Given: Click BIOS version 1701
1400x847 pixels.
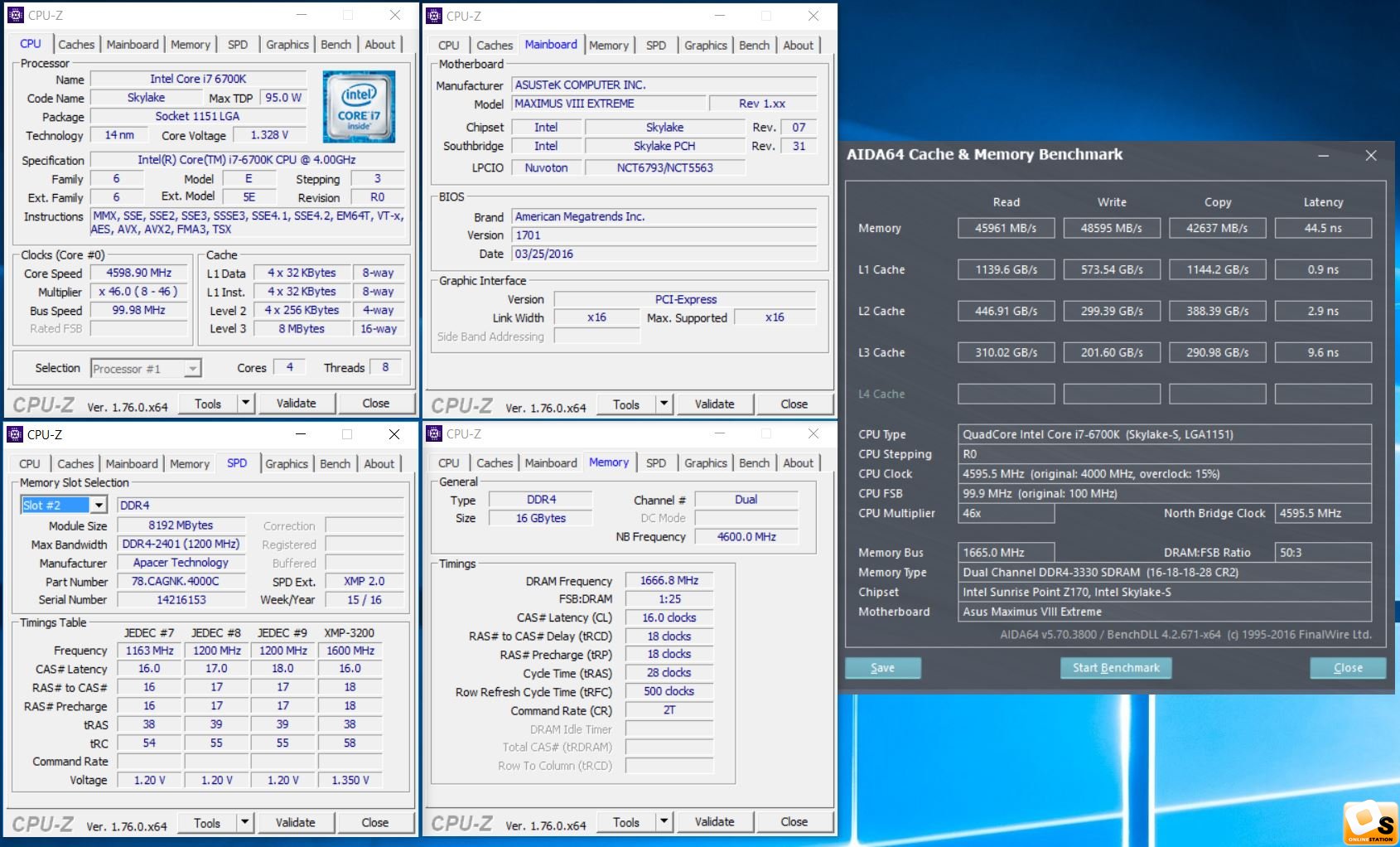Looking at the screenshot, I should click(x=664, y=235).
